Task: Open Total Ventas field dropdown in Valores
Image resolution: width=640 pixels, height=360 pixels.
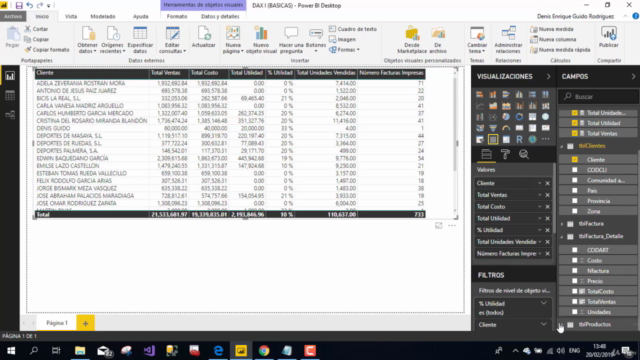Action: click(x=540, y=195)
